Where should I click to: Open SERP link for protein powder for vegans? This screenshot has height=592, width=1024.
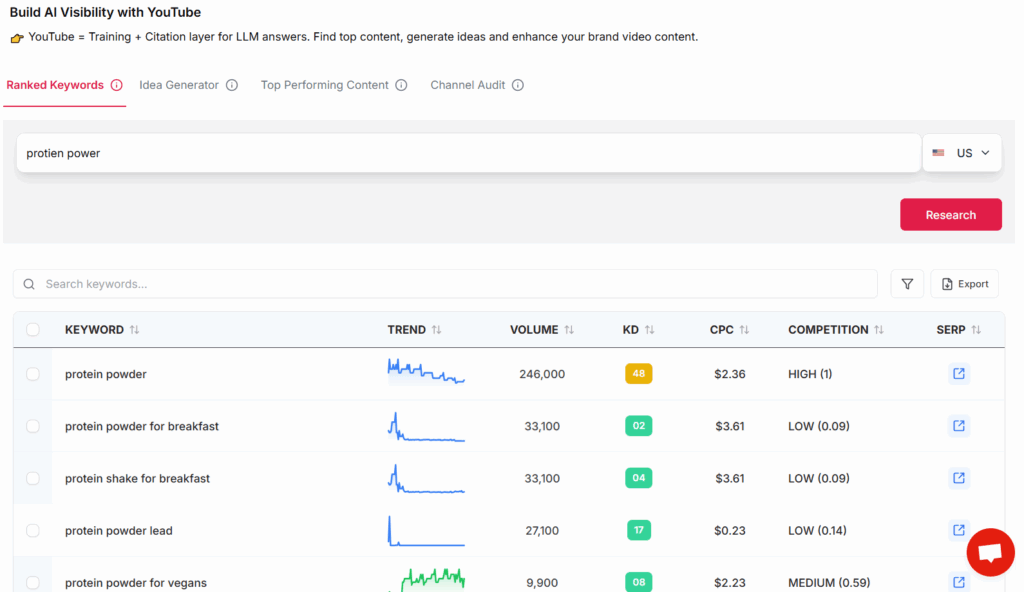point(958,582)
